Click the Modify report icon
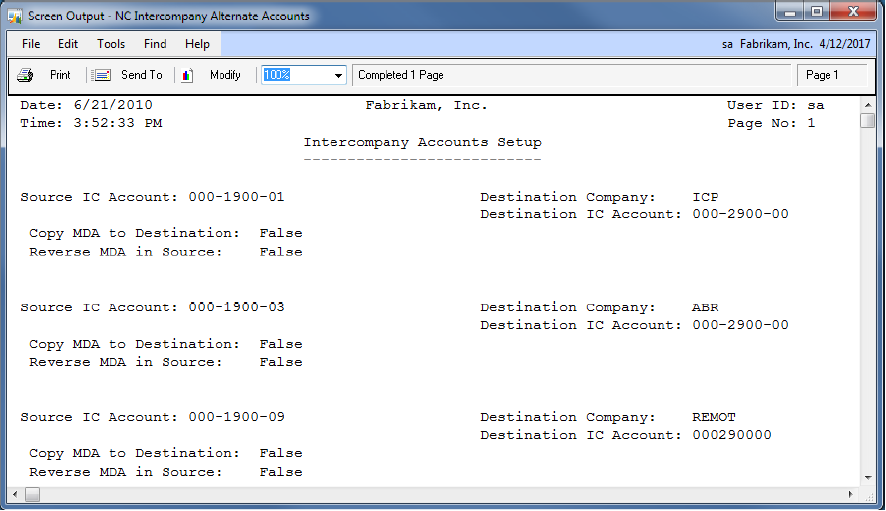This screenshot has height=511, width=886. [x=187, y=75]
